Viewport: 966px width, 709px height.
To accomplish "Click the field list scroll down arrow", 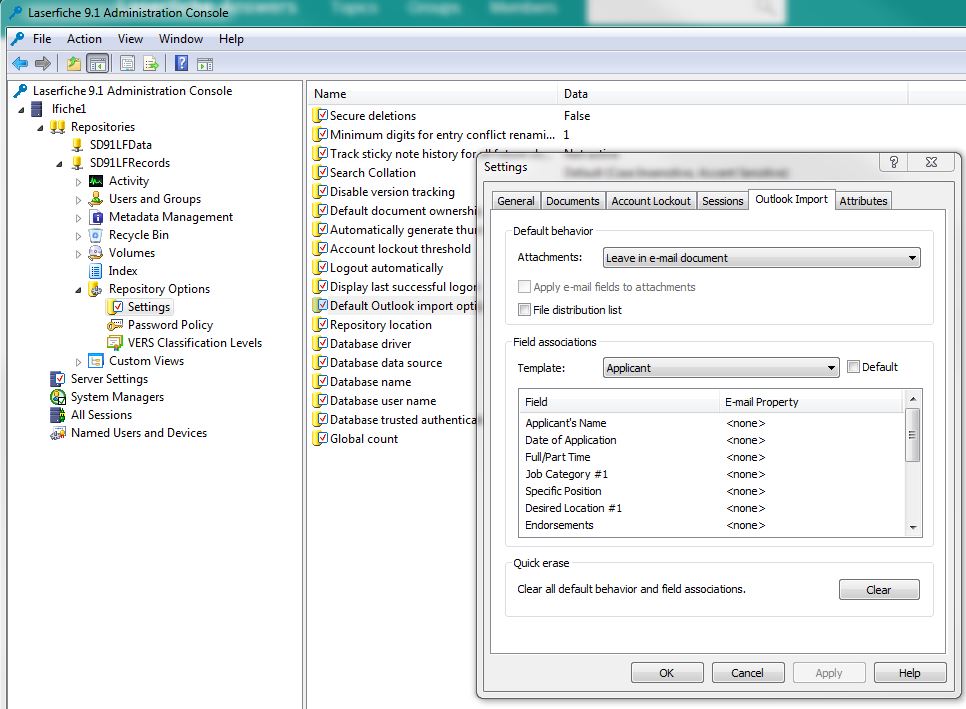I will coord(913,528).
